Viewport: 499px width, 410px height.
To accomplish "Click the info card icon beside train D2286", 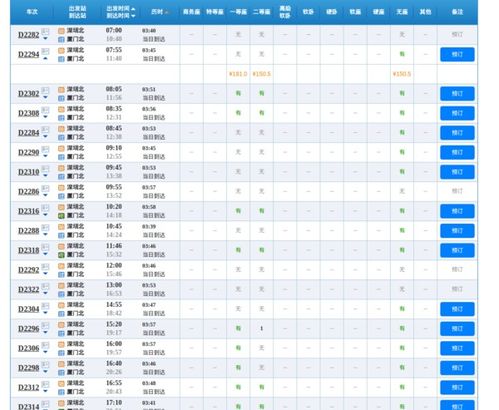I will [45, 189].
